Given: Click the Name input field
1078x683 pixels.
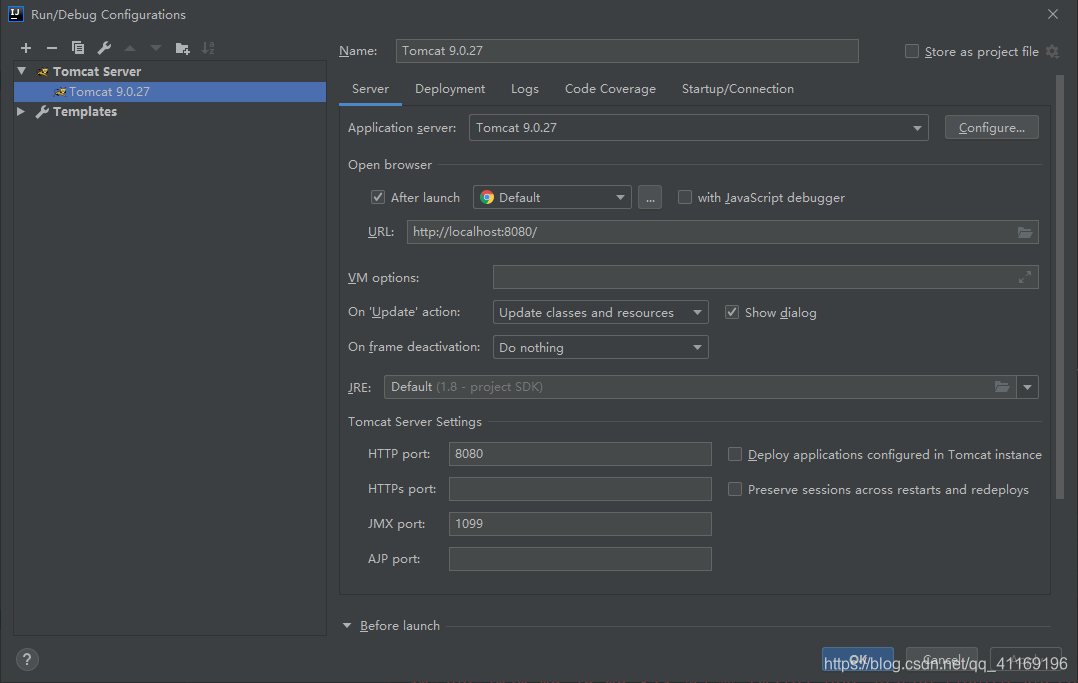Looking at the screenshot, I should tap(627, 51).
